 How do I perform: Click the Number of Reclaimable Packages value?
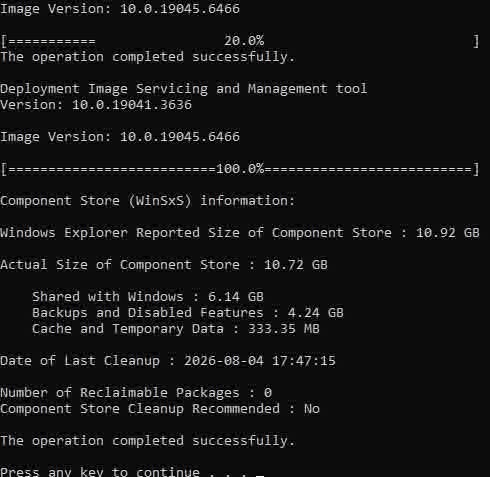pos(268,393)
